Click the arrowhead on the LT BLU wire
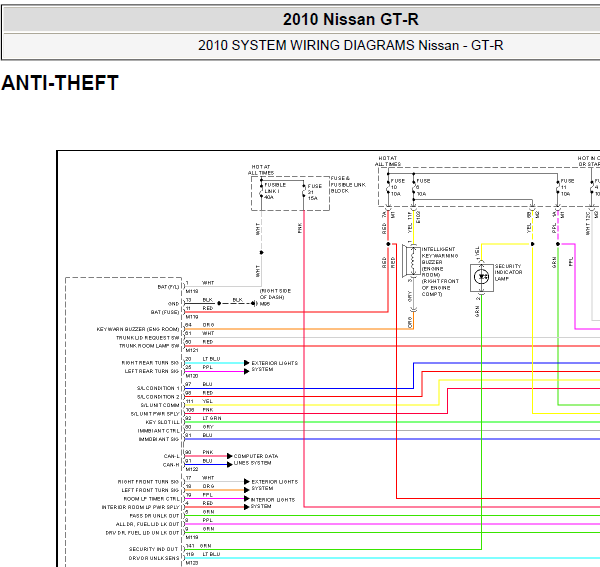The height and width of the screenshot is (567, 600). pyautogui.click(x=247, y=363)
